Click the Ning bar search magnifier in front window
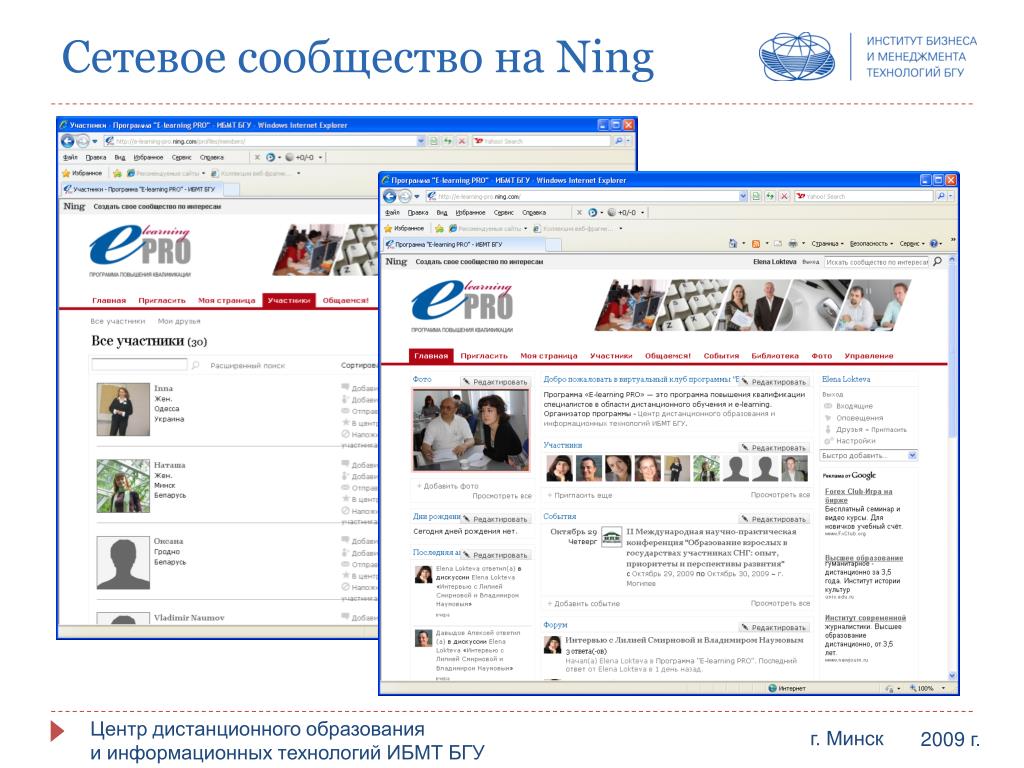This screenshot has width=1024, height=768. point(938,261)
